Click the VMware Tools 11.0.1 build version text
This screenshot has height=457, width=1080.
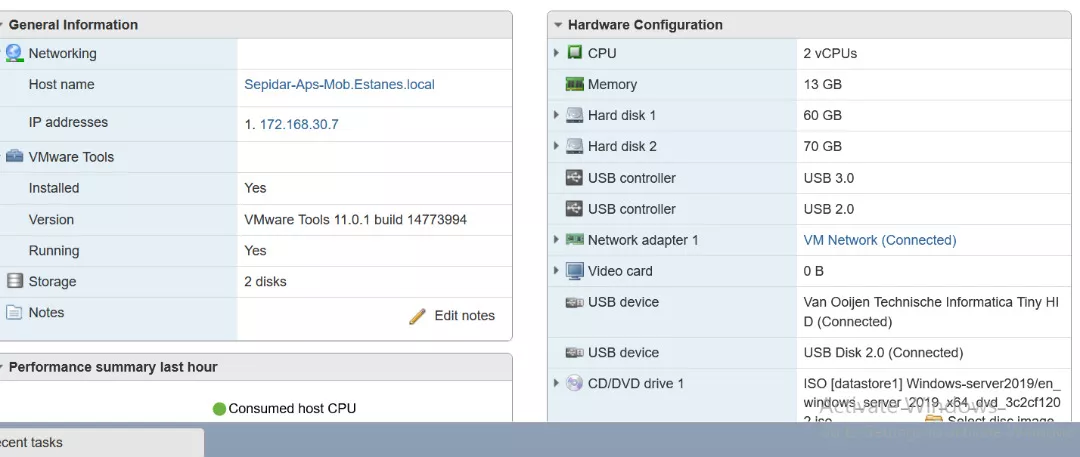point(355,219)
